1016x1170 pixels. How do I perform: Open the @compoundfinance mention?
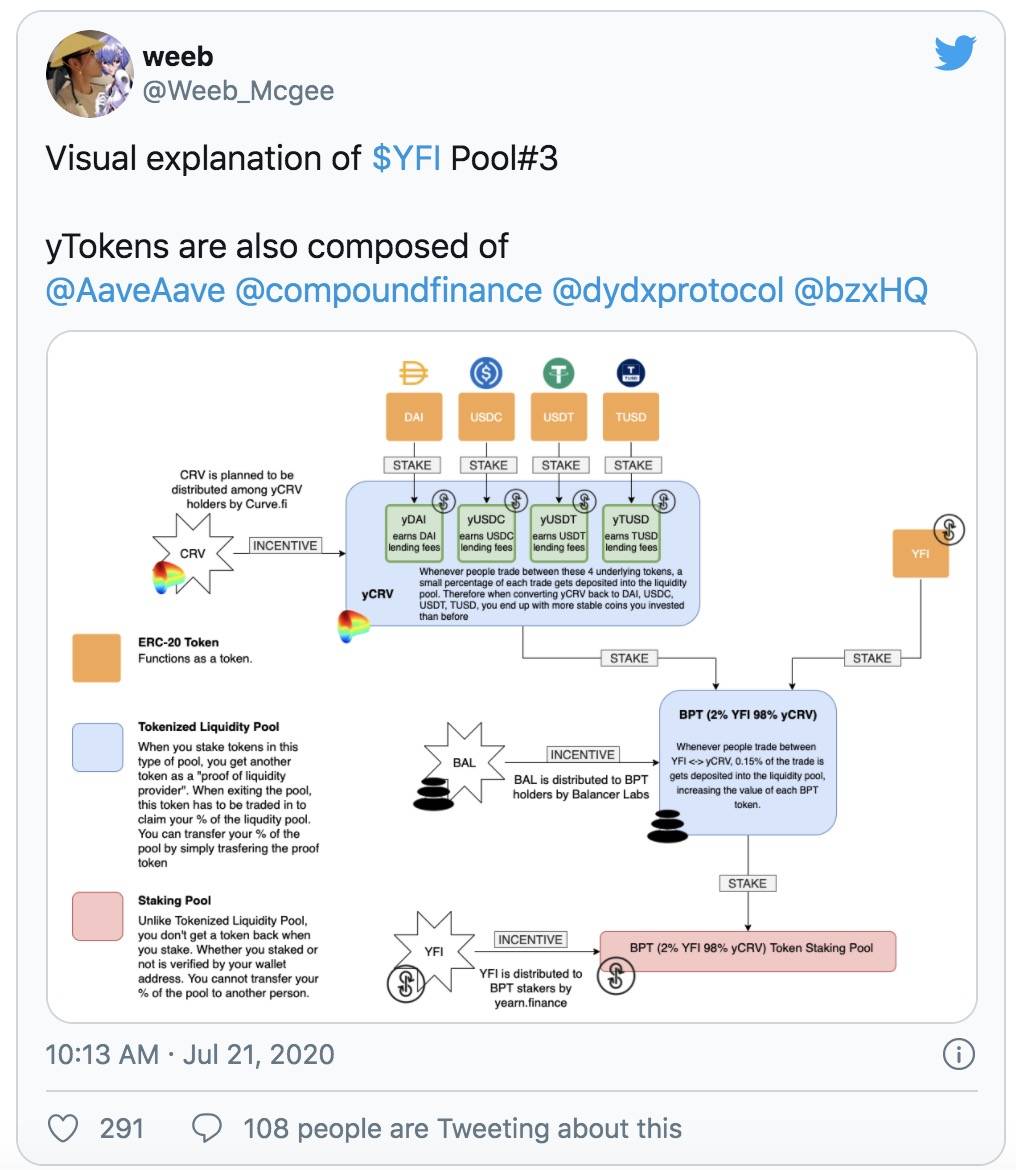click(389, 290)
